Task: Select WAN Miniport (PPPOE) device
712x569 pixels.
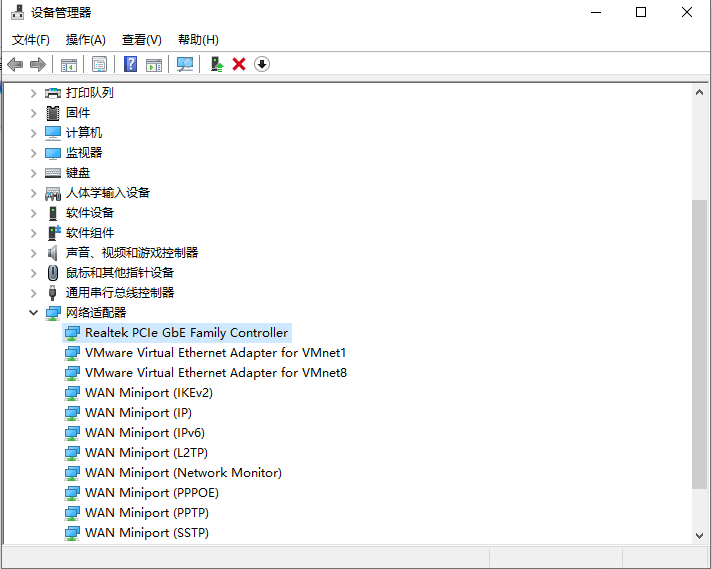Action: (x=151, y=493)
